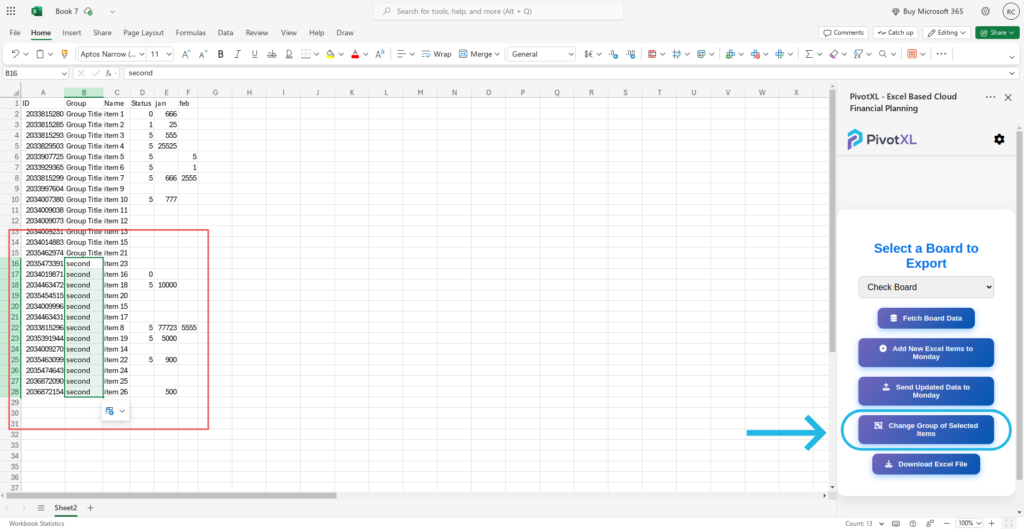Click the AutoSum sigma icon
This screenshot has height=529, width=1024.
[x=809, y=54]
